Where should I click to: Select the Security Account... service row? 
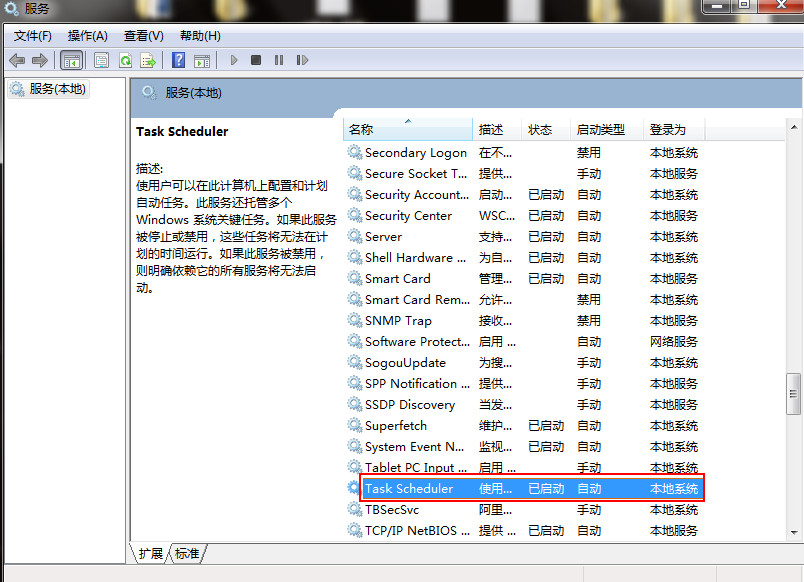pyautogui.click(x=523, y=195)
